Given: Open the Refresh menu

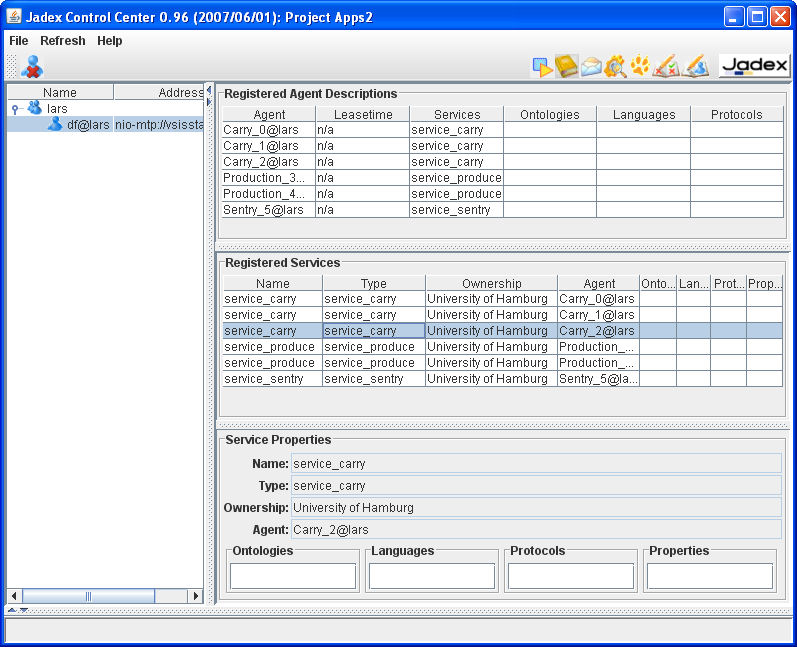Looking at the screenshot, I should click(63, 41).
